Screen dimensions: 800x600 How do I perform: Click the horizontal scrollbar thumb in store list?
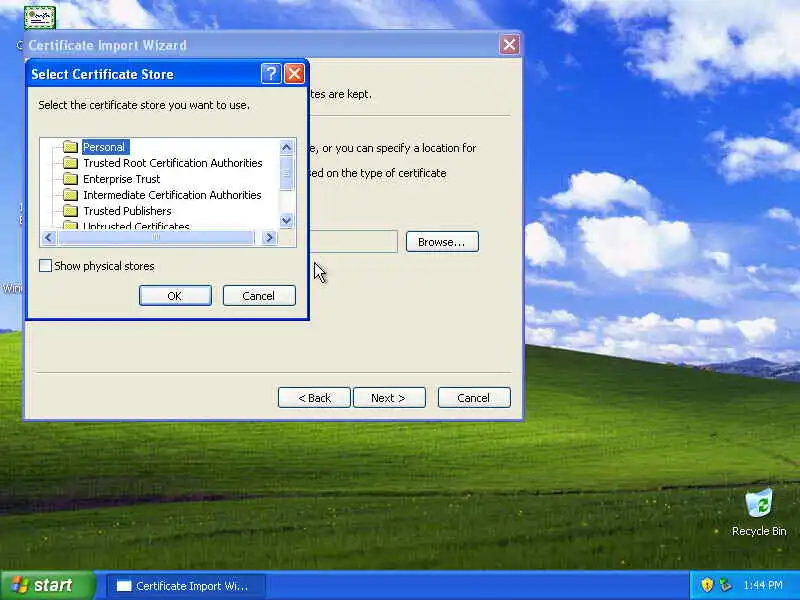pyautogui.click(x=156, y=237)
